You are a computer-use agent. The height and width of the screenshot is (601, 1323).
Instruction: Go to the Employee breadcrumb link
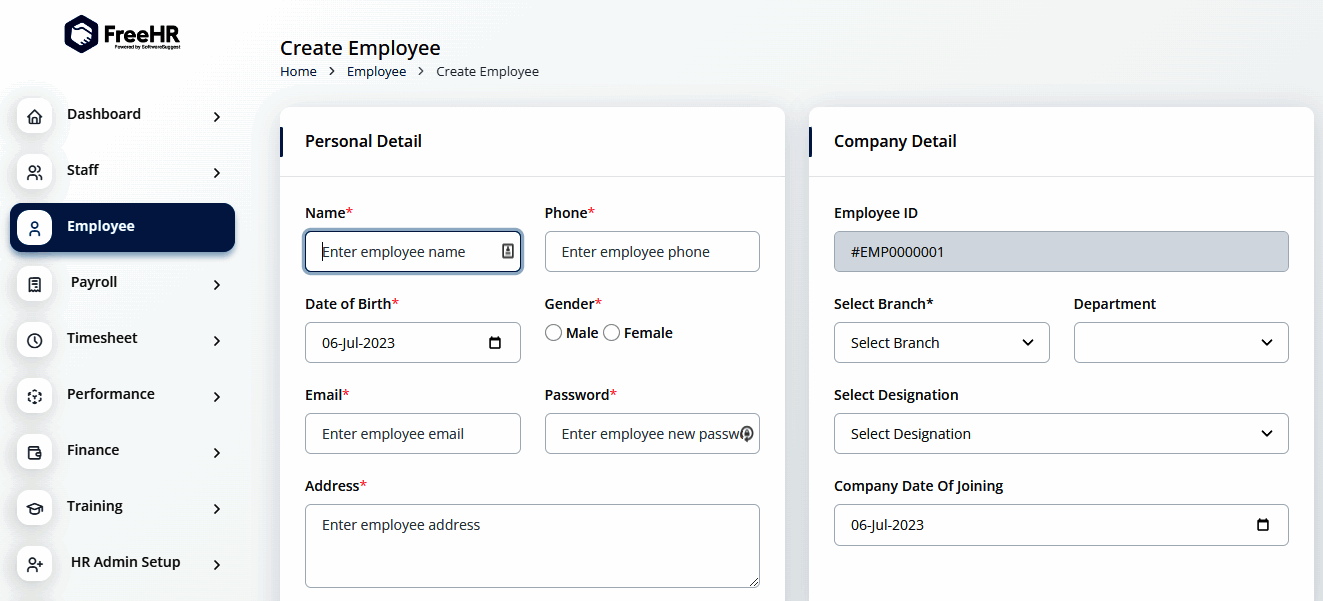point(376,72)
